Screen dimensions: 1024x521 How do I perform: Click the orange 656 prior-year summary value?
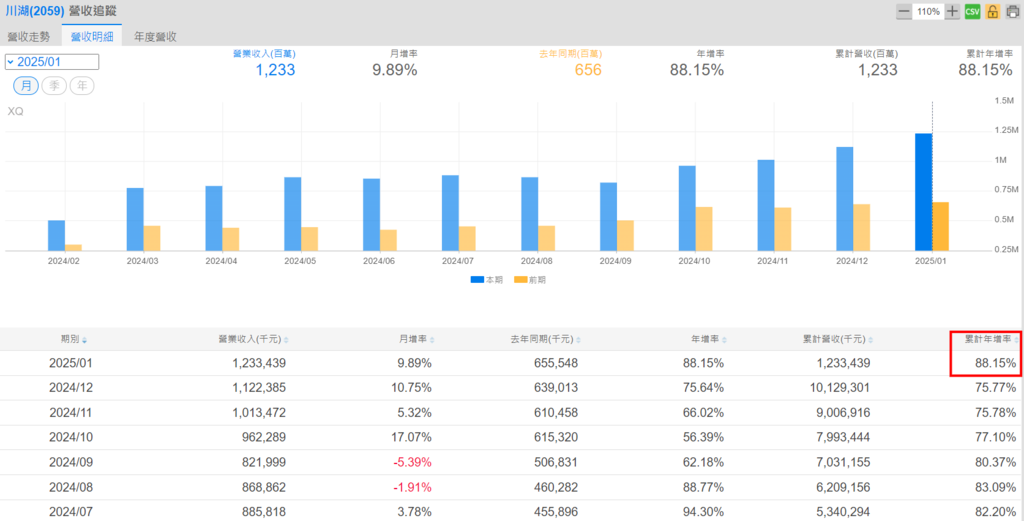[588, 70]
